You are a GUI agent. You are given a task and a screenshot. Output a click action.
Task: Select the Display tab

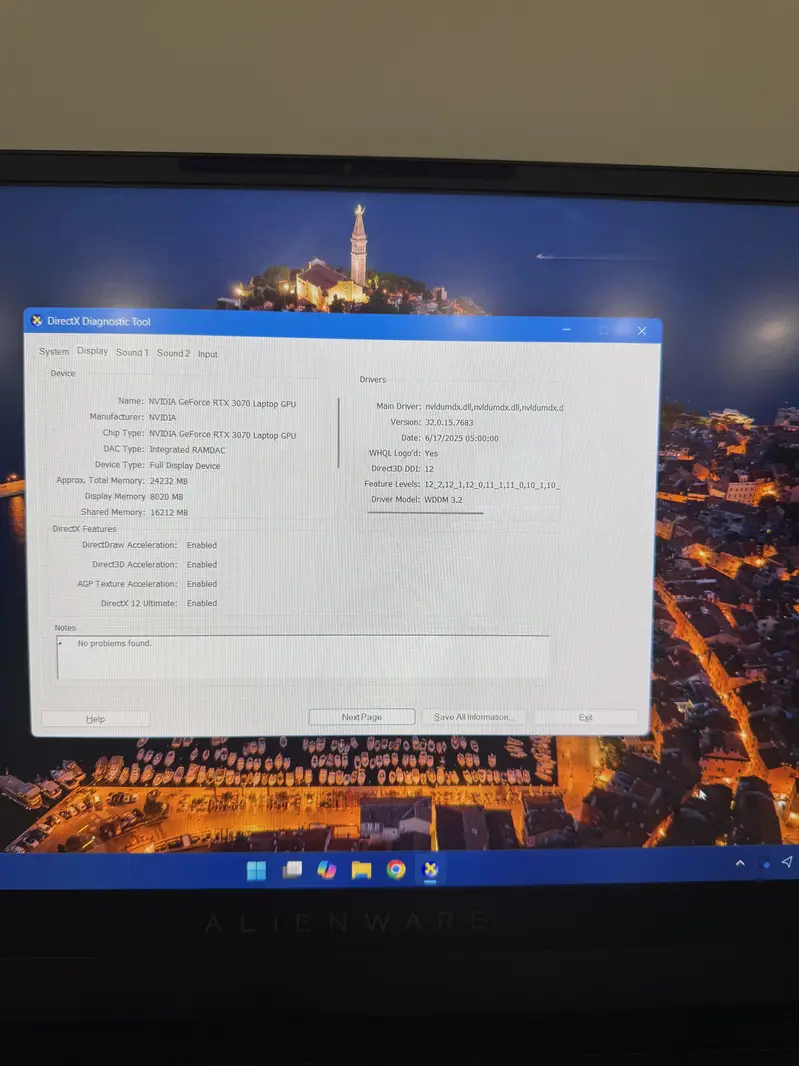pyautogui.click(x=93, y=351)
